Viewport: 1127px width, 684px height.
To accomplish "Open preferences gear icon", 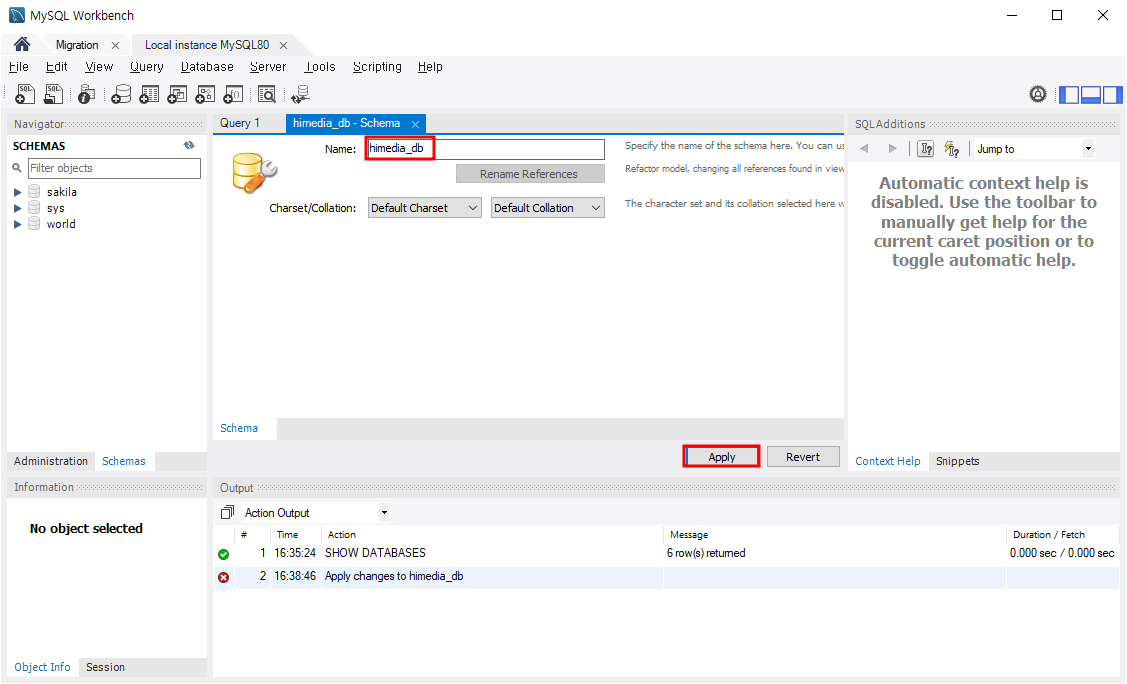I will pyautogui.click(x=1038, y=94).
